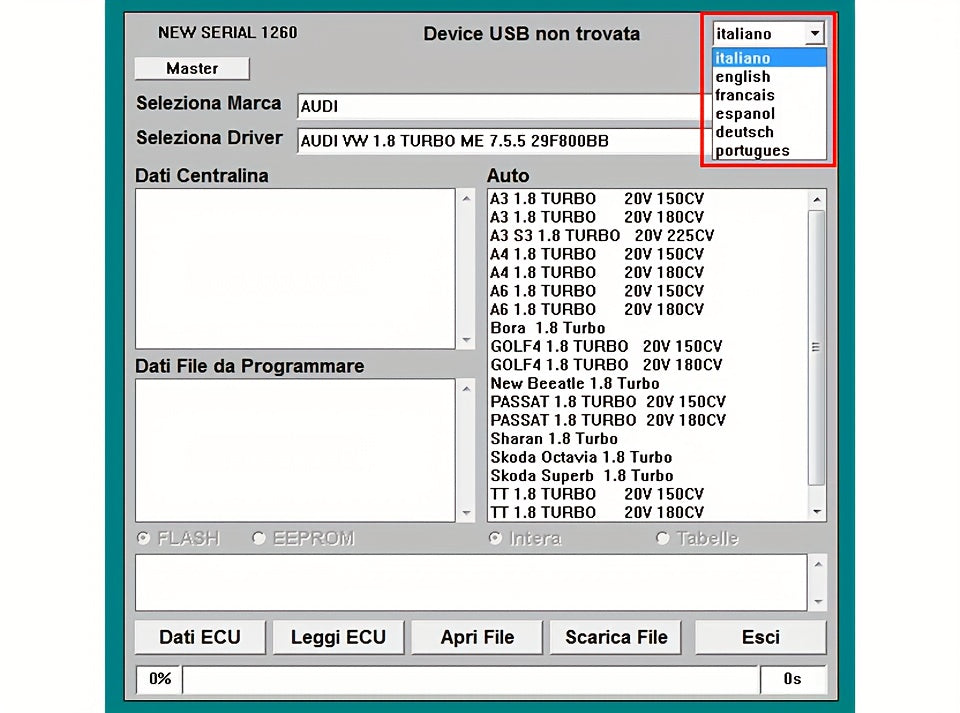Choose the Tabelle radio option
This screenshot has width=960, height=713.
pos(662,538)
